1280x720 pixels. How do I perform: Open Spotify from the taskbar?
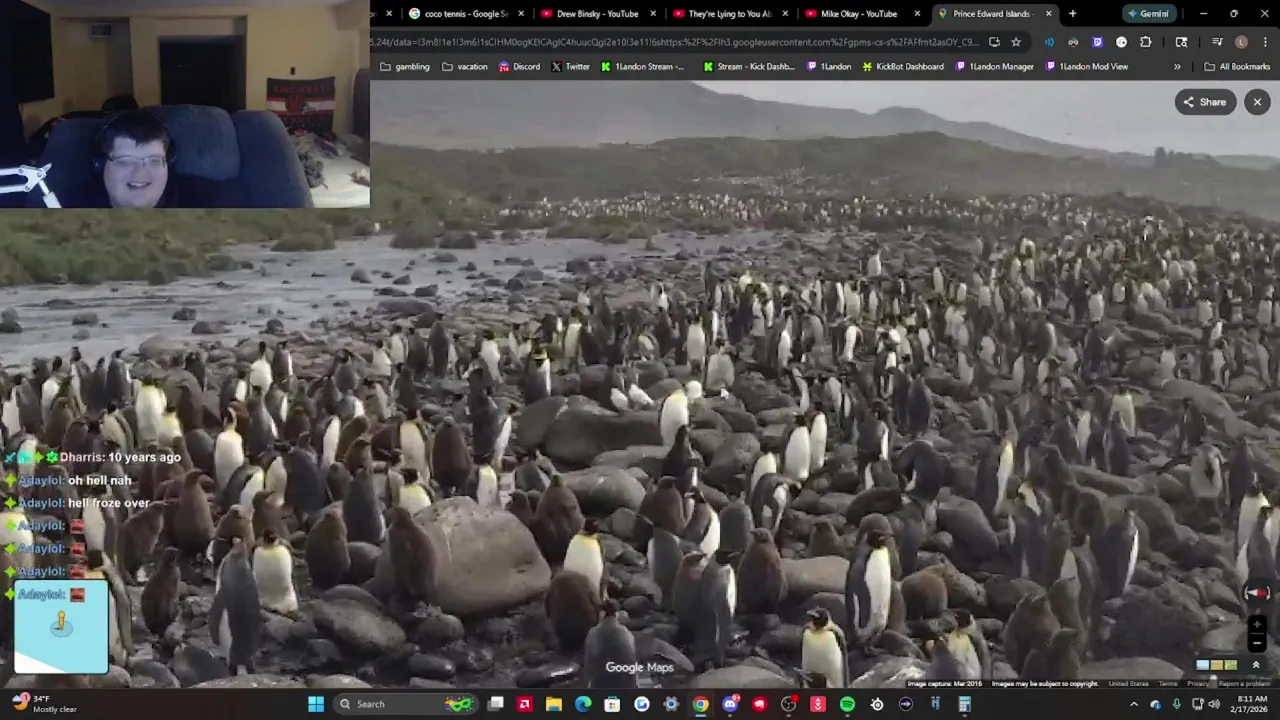(847, 704)
